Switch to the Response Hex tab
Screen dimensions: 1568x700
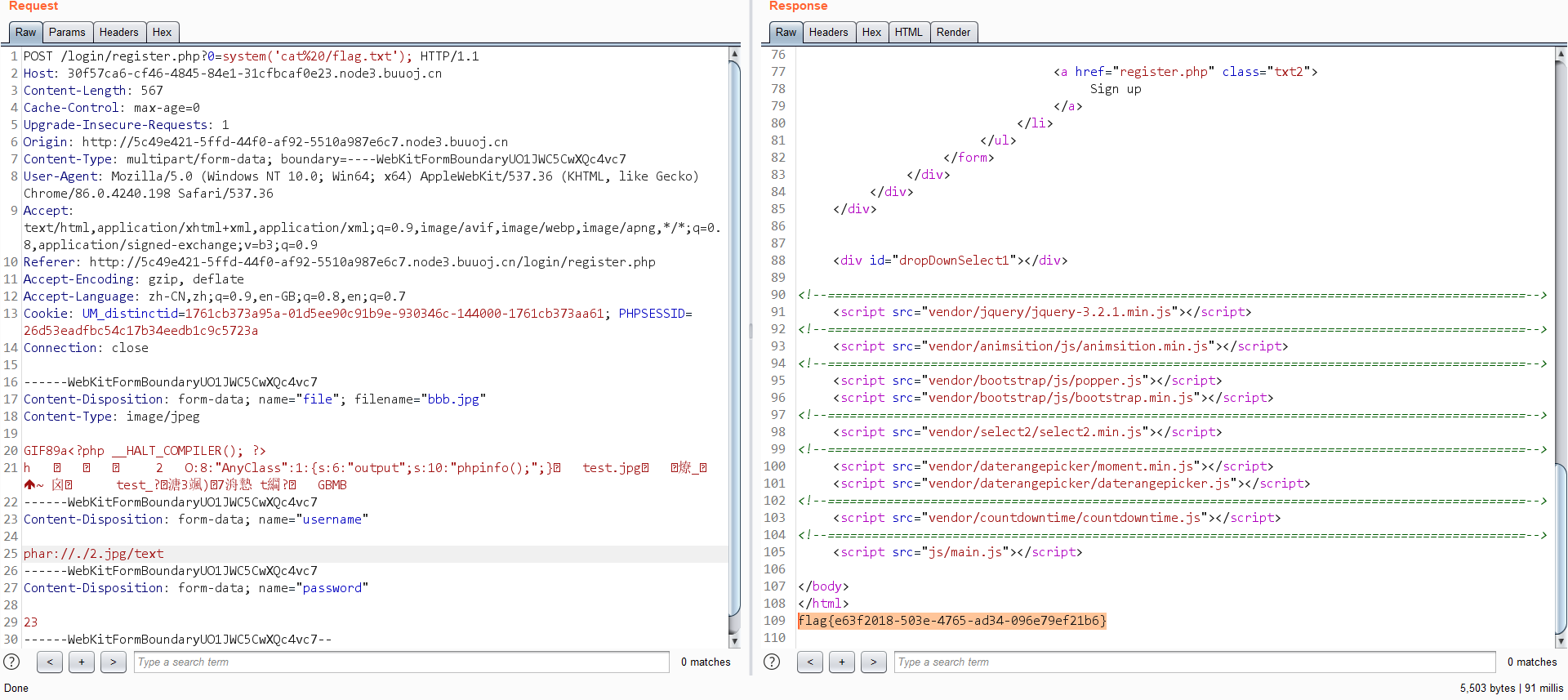coord(872,33)
